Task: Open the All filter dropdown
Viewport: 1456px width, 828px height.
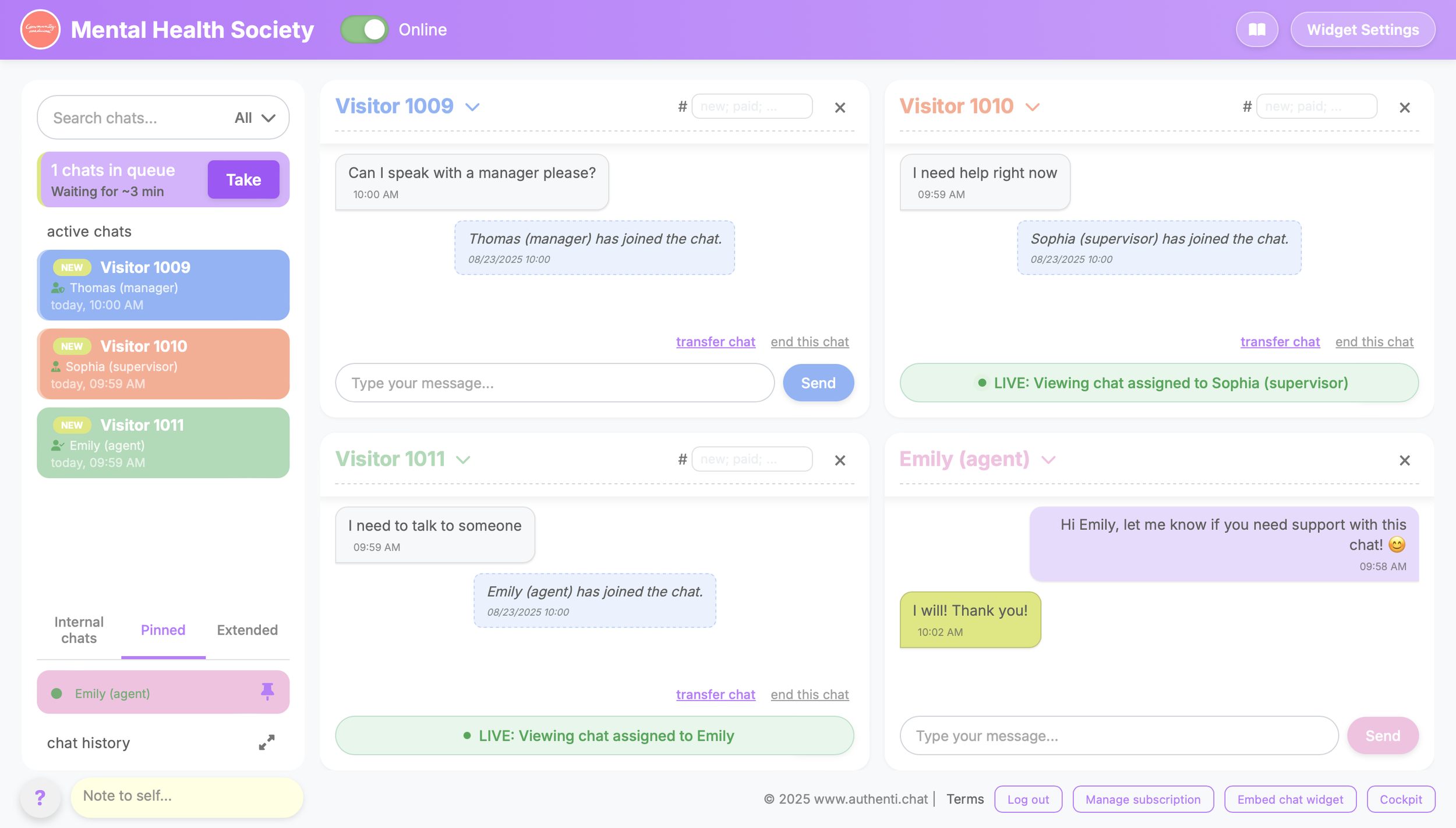Action: 255,118
